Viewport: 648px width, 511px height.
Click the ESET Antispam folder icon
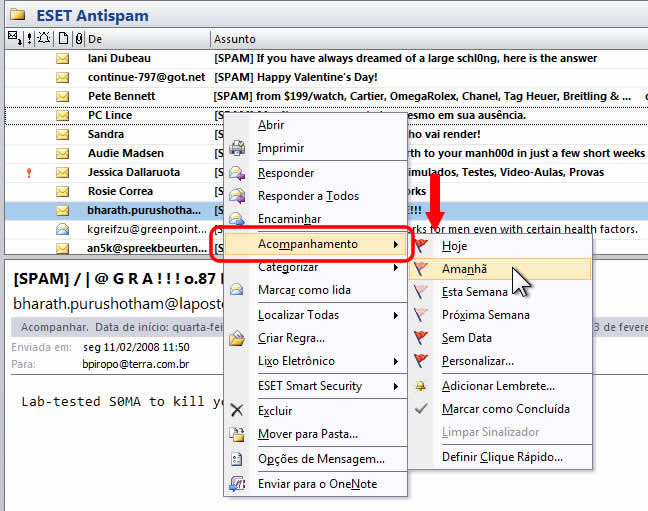(x=18, y=15)
